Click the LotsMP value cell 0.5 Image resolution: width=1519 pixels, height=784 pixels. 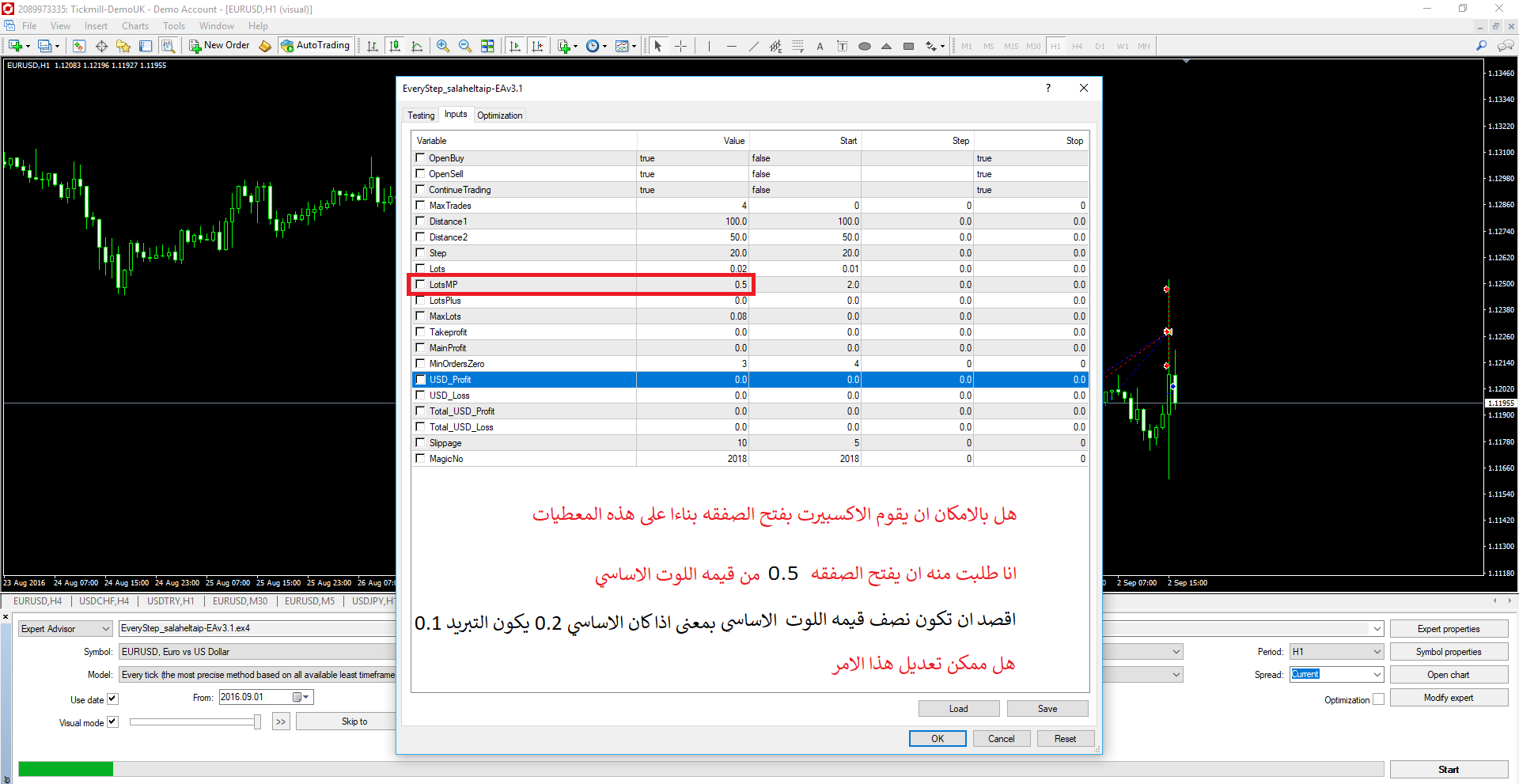(x=692, y=284)
